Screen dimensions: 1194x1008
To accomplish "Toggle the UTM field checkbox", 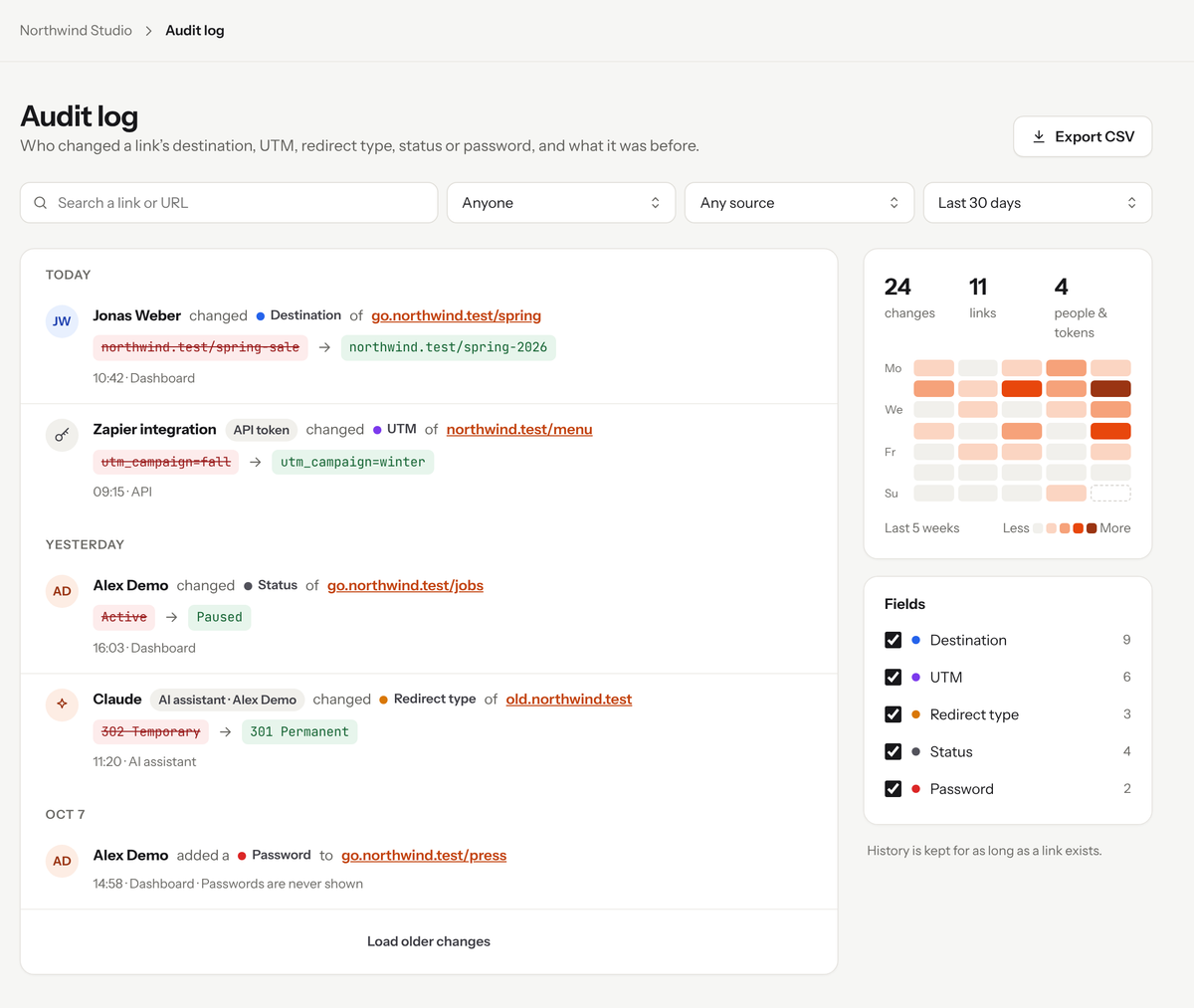I will pyautogui.click(x=893, y=677).
